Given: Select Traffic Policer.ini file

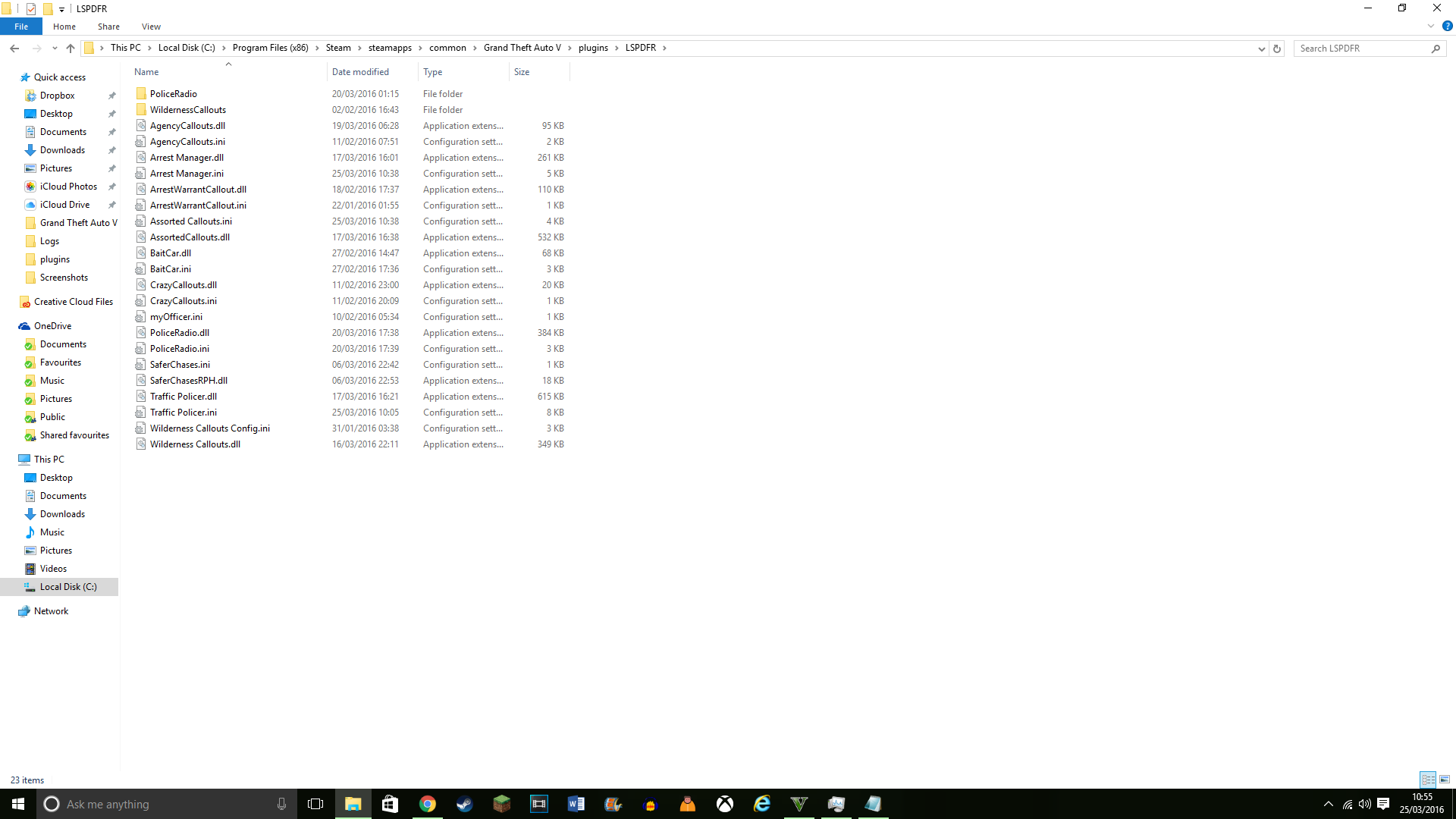Looking at the screenshot, I should tap(184, 413).
